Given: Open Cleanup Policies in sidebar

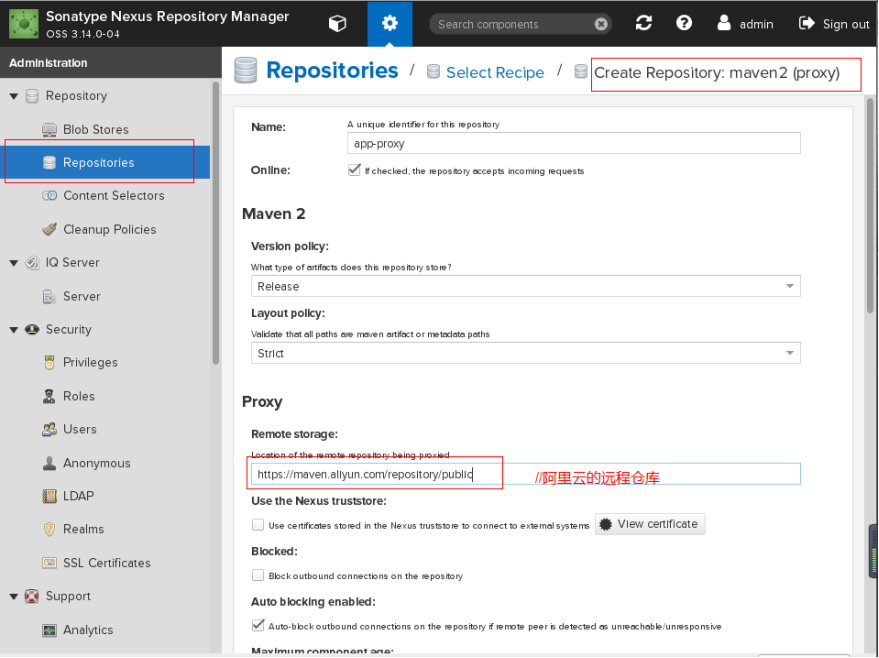Looking at the screenshot, I should click(x=109, y=229).
